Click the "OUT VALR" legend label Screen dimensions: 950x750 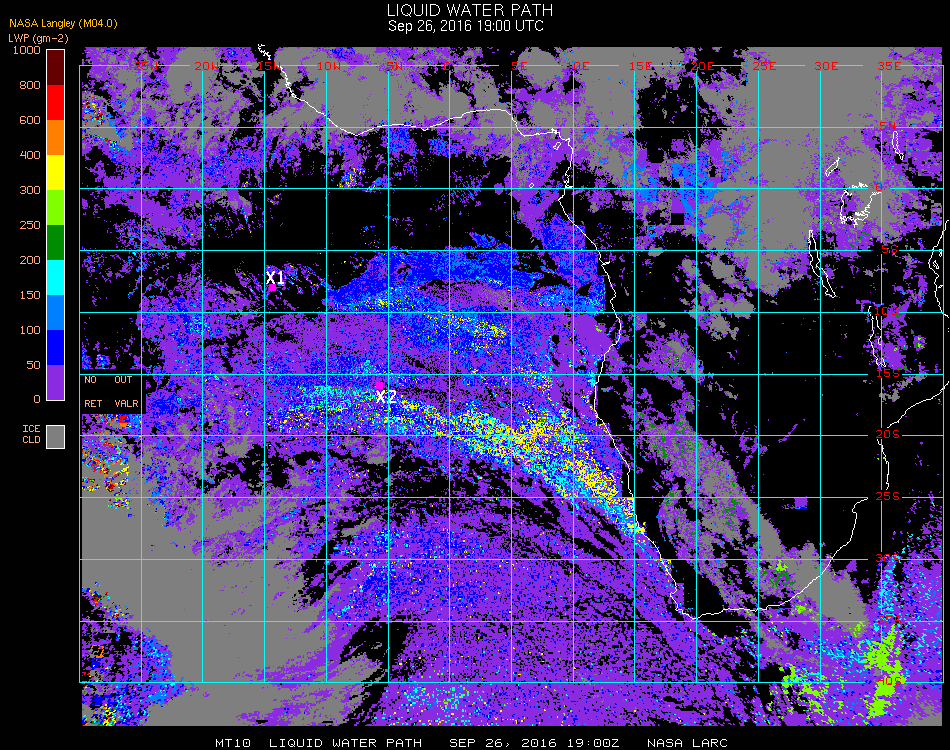click(126, 391)
